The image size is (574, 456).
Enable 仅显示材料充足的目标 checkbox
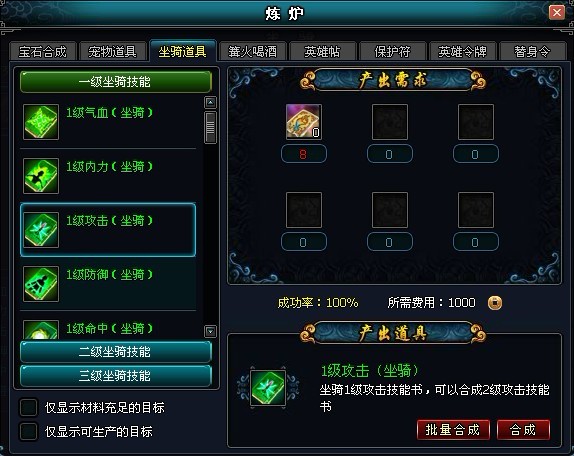pyautogui.click(x=29, y=407)
